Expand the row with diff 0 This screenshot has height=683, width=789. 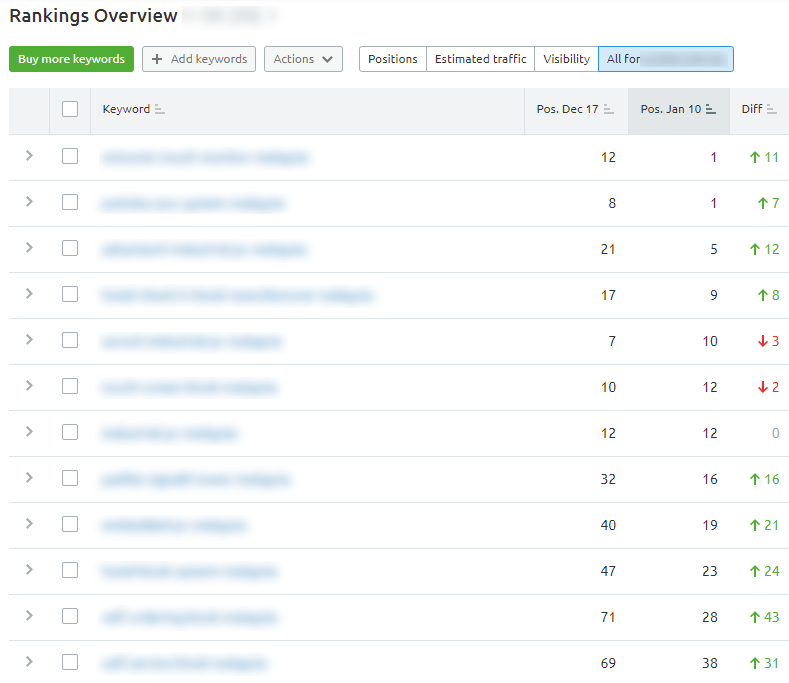click(29, 431)
